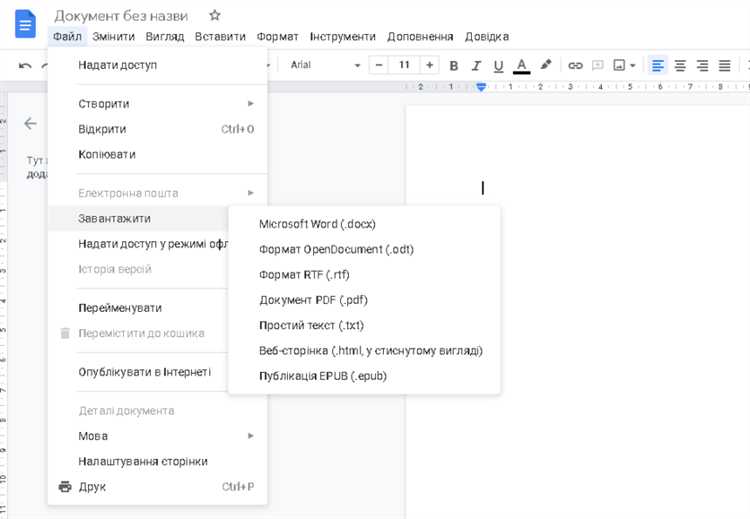This screenshot has height=519, width=750.
Task: Select the highlighter color tool
Action: [x=546, y=65]
